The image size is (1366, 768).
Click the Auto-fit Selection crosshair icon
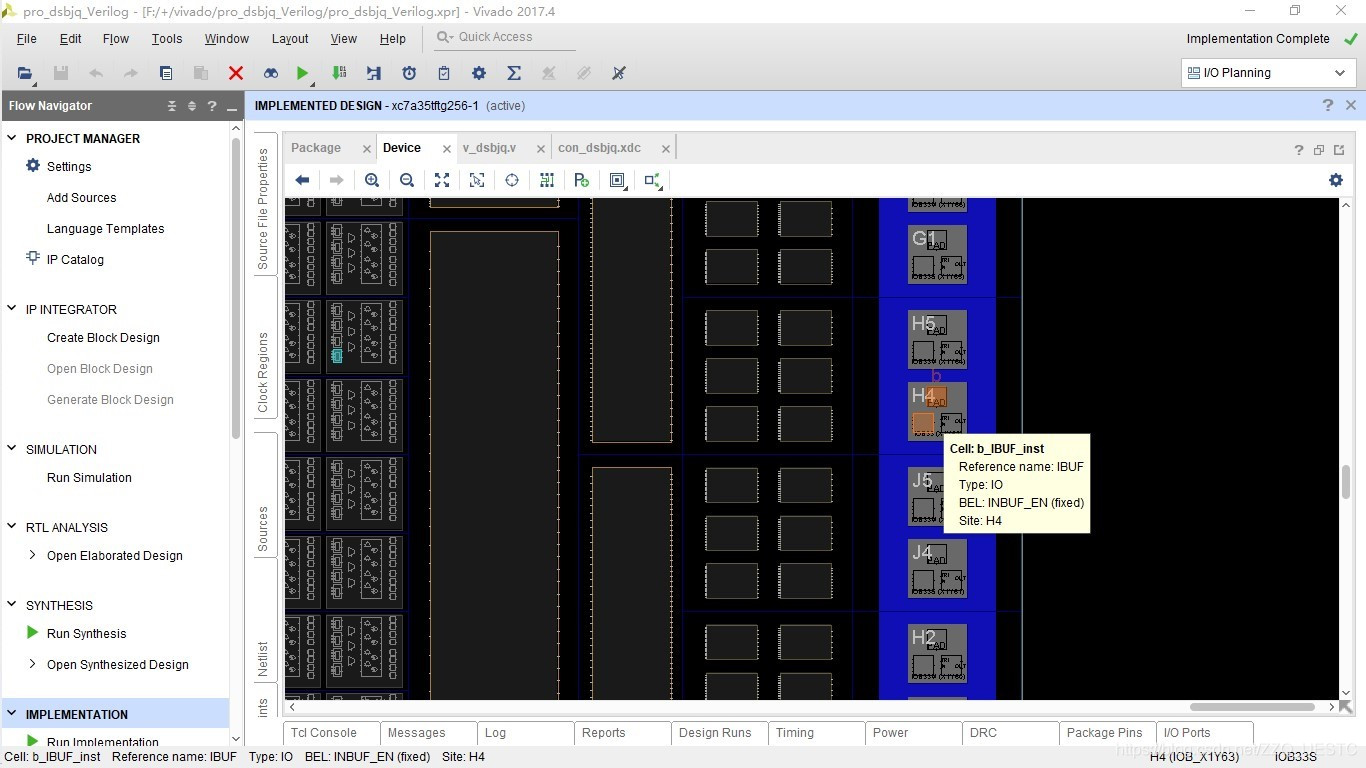[x=512, y=180]
